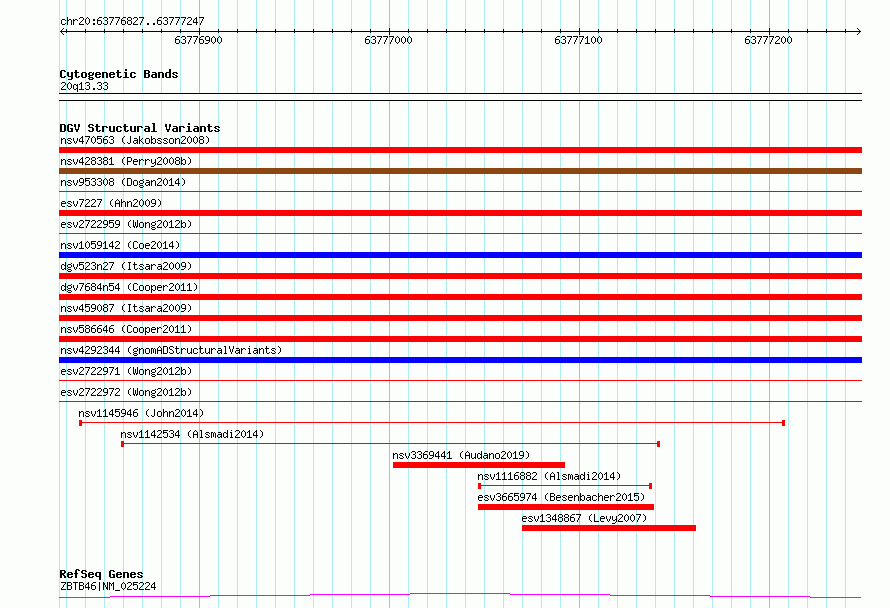Select the blue nsv1059142 variant bar
The image size is (890, 608).
coord(460,255)
